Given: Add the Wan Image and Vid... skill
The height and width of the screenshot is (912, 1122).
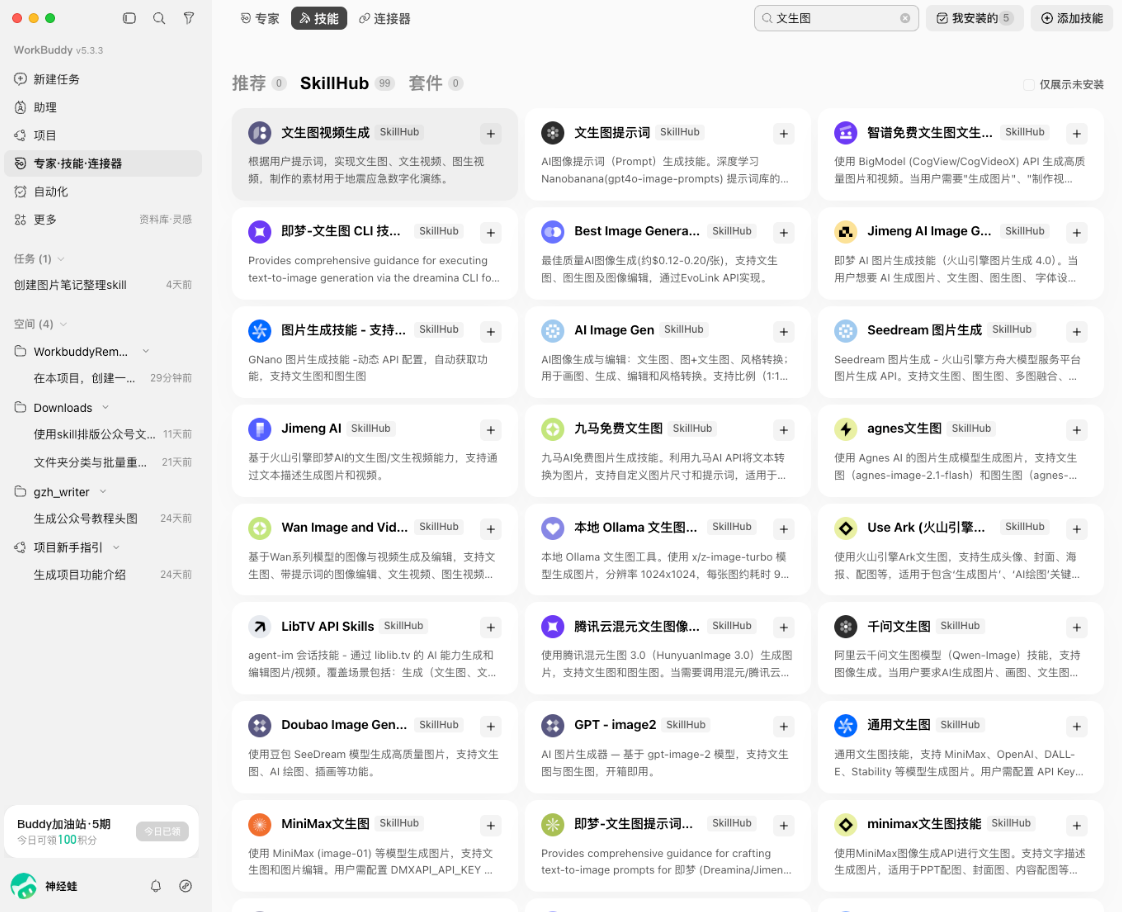Looking at the screenshot, I should [x=491, y=529].
